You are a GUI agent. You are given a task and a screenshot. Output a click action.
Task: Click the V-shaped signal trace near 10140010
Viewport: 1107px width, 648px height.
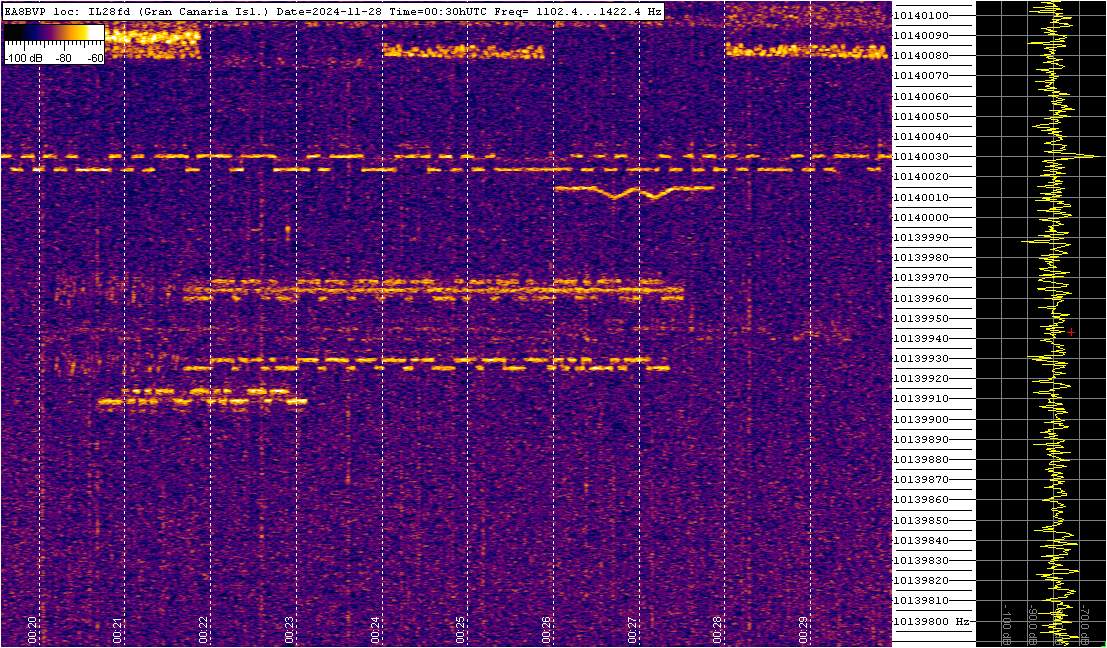(635, 191)
